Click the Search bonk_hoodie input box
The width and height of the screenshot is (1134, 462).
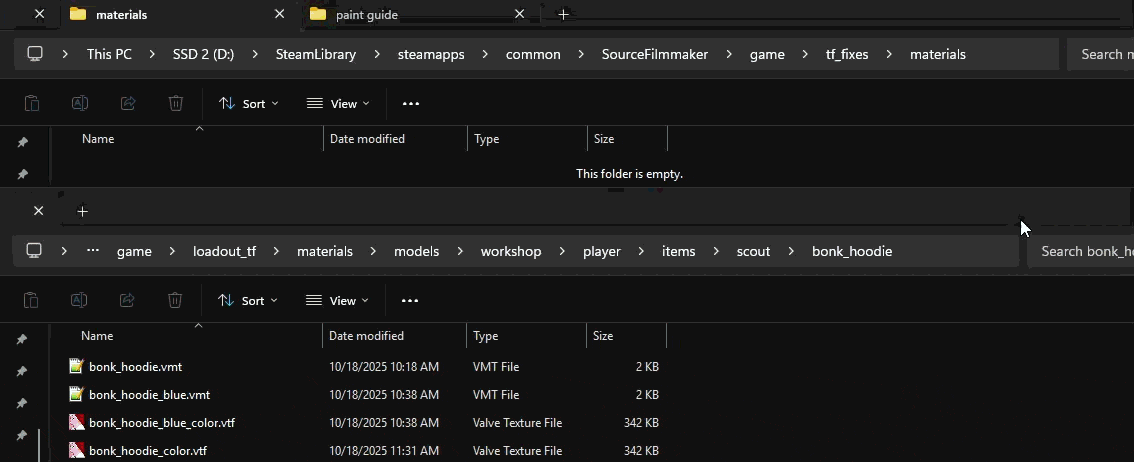(x=1085, y=251)
